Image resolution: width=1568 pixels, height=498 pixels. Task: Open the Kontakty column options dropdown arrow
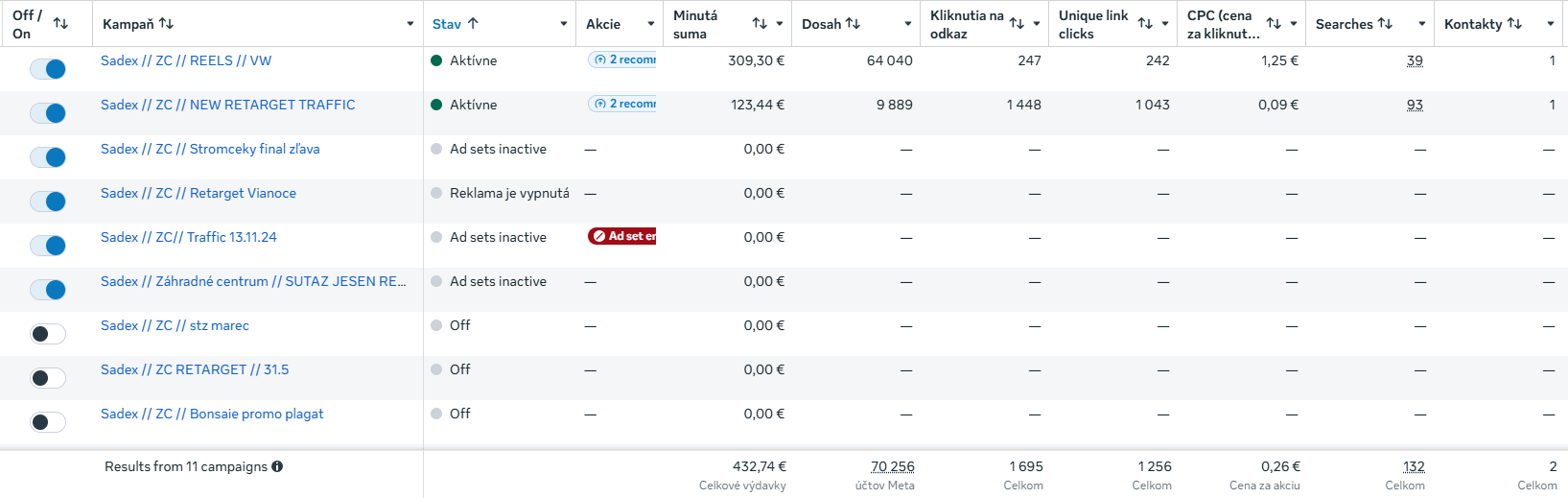click(1551, 24)
